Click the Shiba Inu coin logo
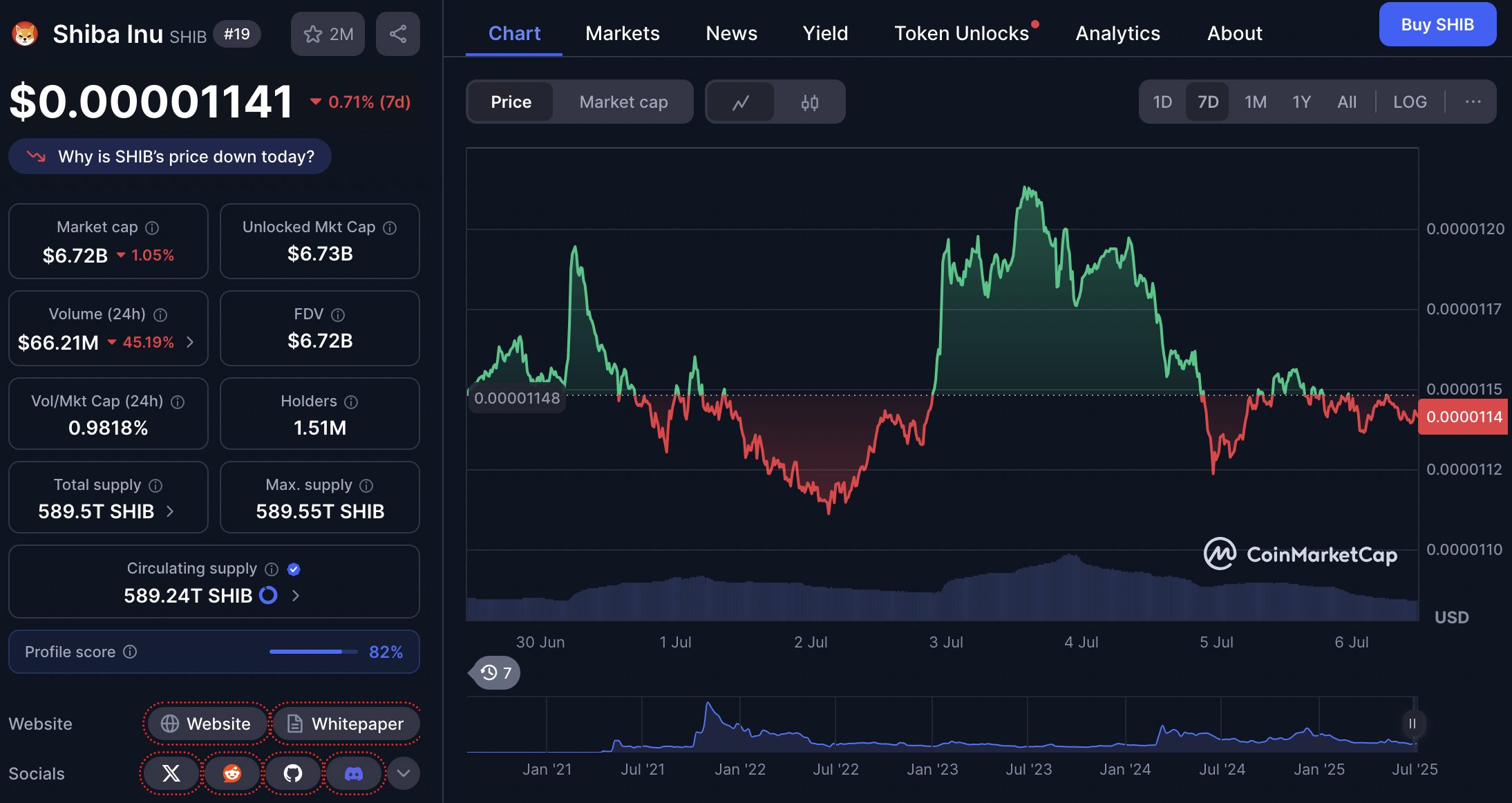Image resolution: width=1512 pixels, height=803 pixels. 25,34
